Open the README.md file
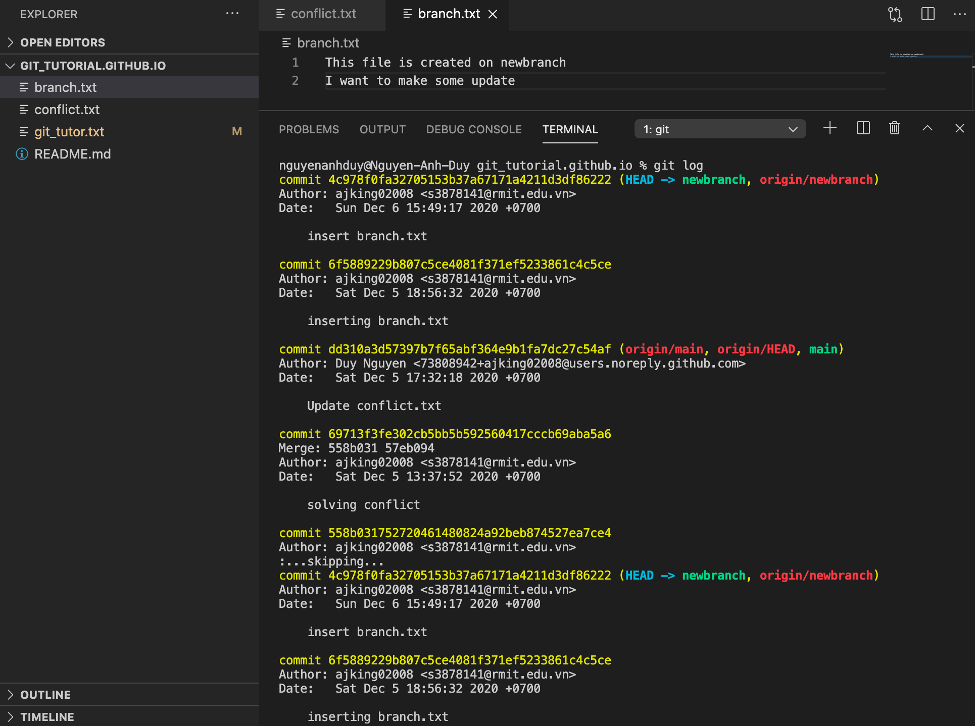The width and height of the screenshot is (977, 727). click(72, 153)
